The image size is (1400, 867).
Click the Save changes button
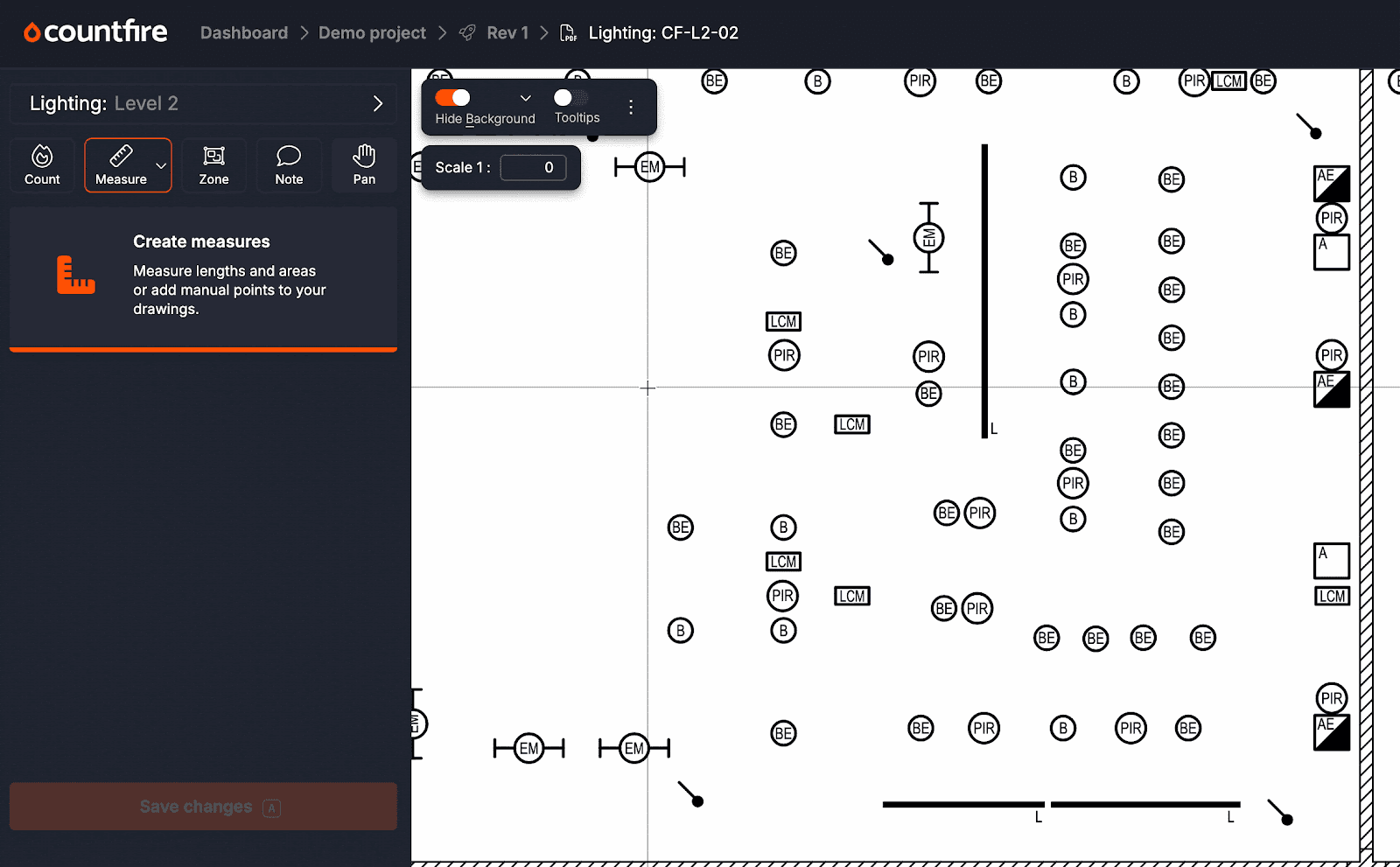(203, 807)
